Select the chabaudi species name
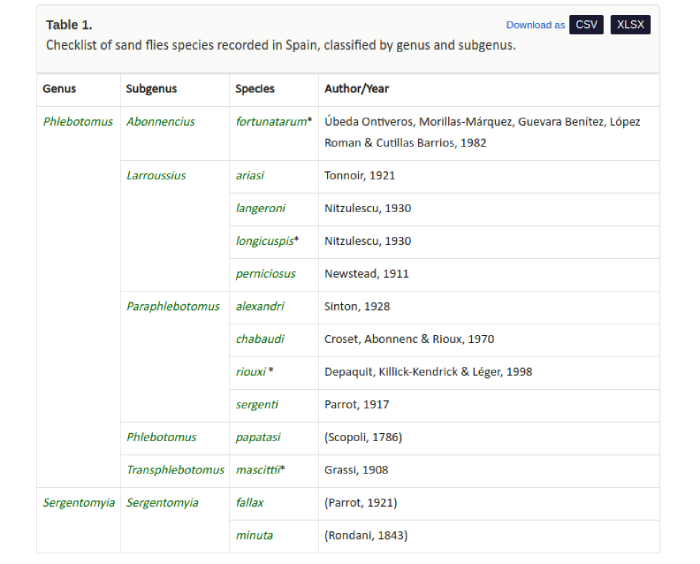700x564 pixels. tap(260, 339)
